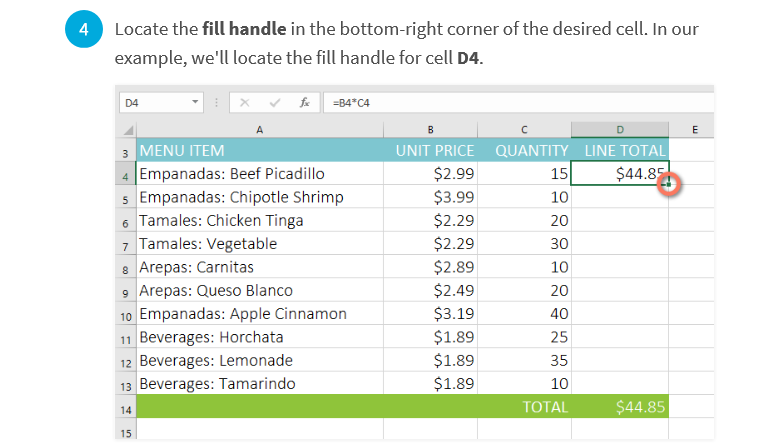Select the quantity 35 for Lemonade
761x444 pixels.
[x=524, y=360]
